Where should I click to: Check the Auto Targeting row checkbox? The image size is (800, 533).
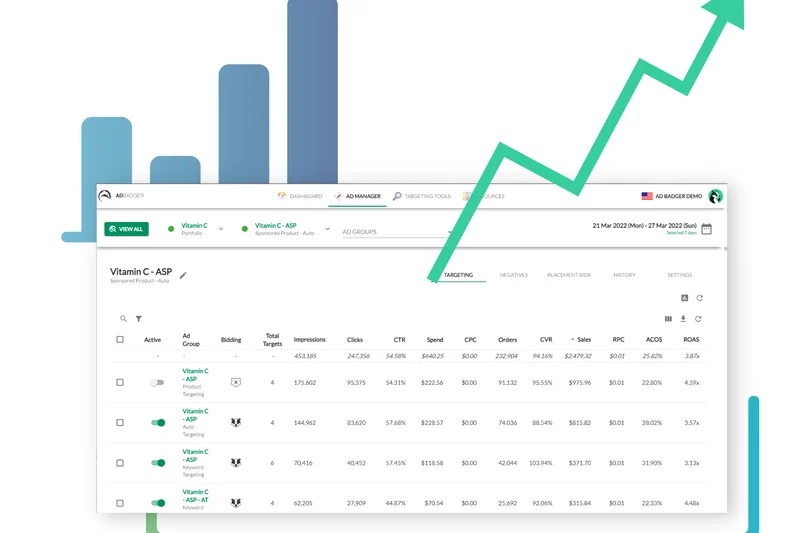[120, 422]
